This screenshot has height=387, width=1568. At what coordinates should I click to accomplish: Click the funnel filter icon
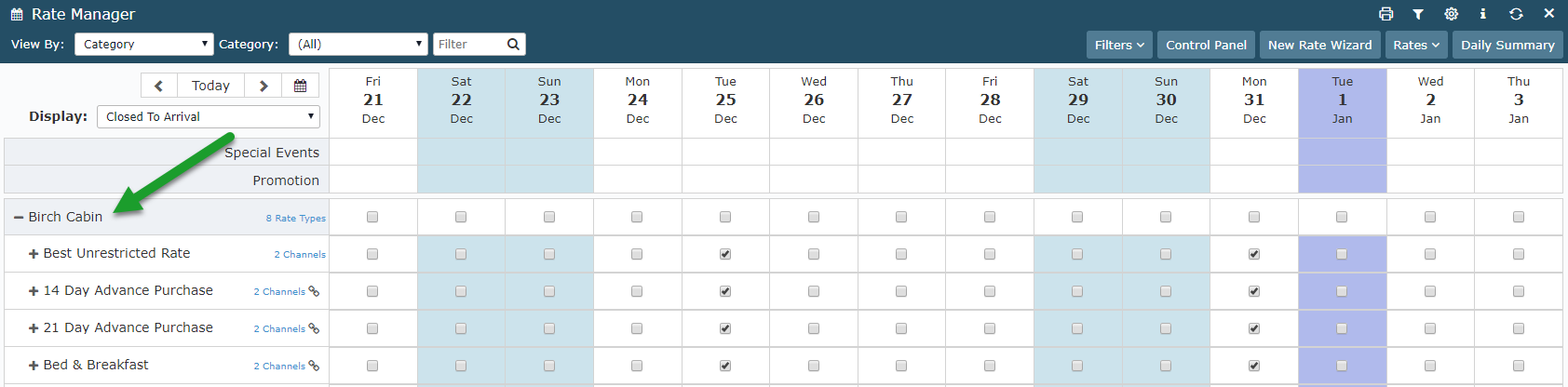[x=1418, y=14]
